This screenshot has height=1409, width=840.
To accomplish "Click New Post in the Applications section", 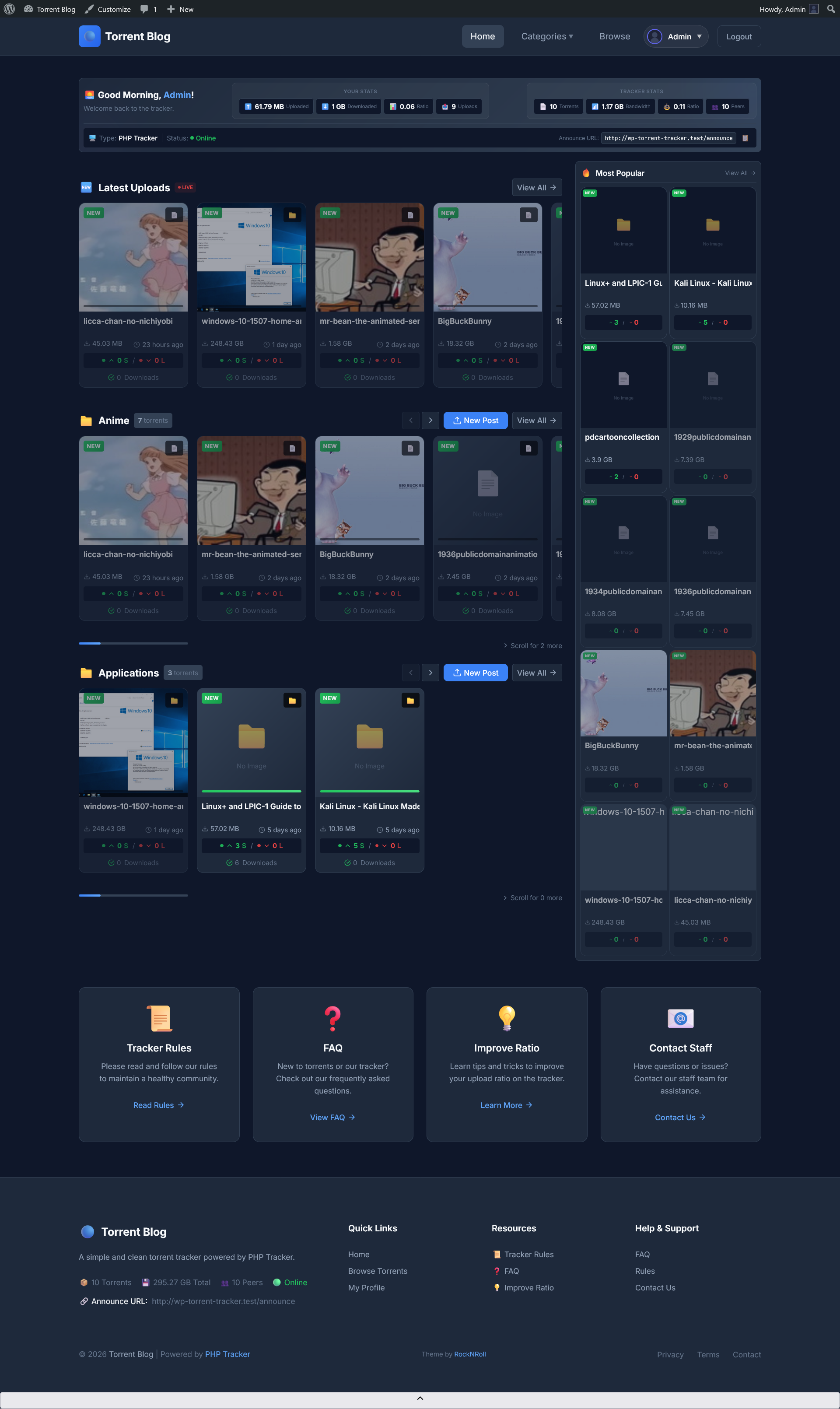I will (x=476, y=673).
